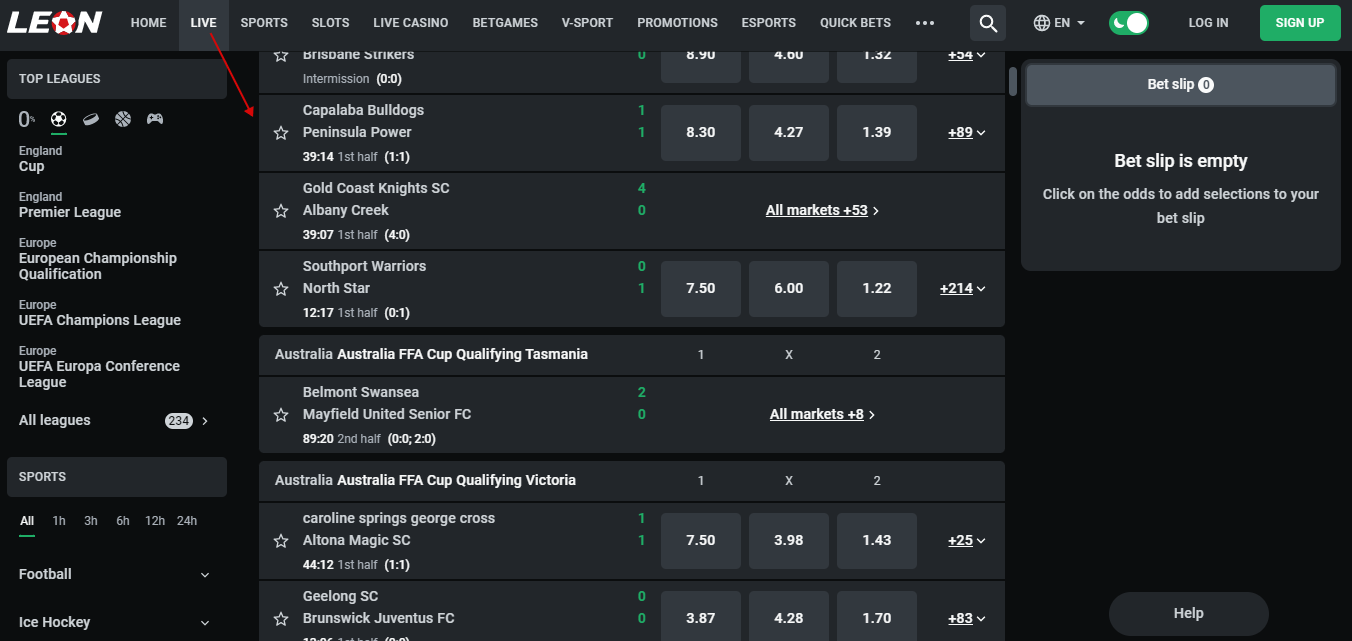
Task: Click the page vertical scrollbar thumb
Action: pyautogui.click(x=1013, y=81)
